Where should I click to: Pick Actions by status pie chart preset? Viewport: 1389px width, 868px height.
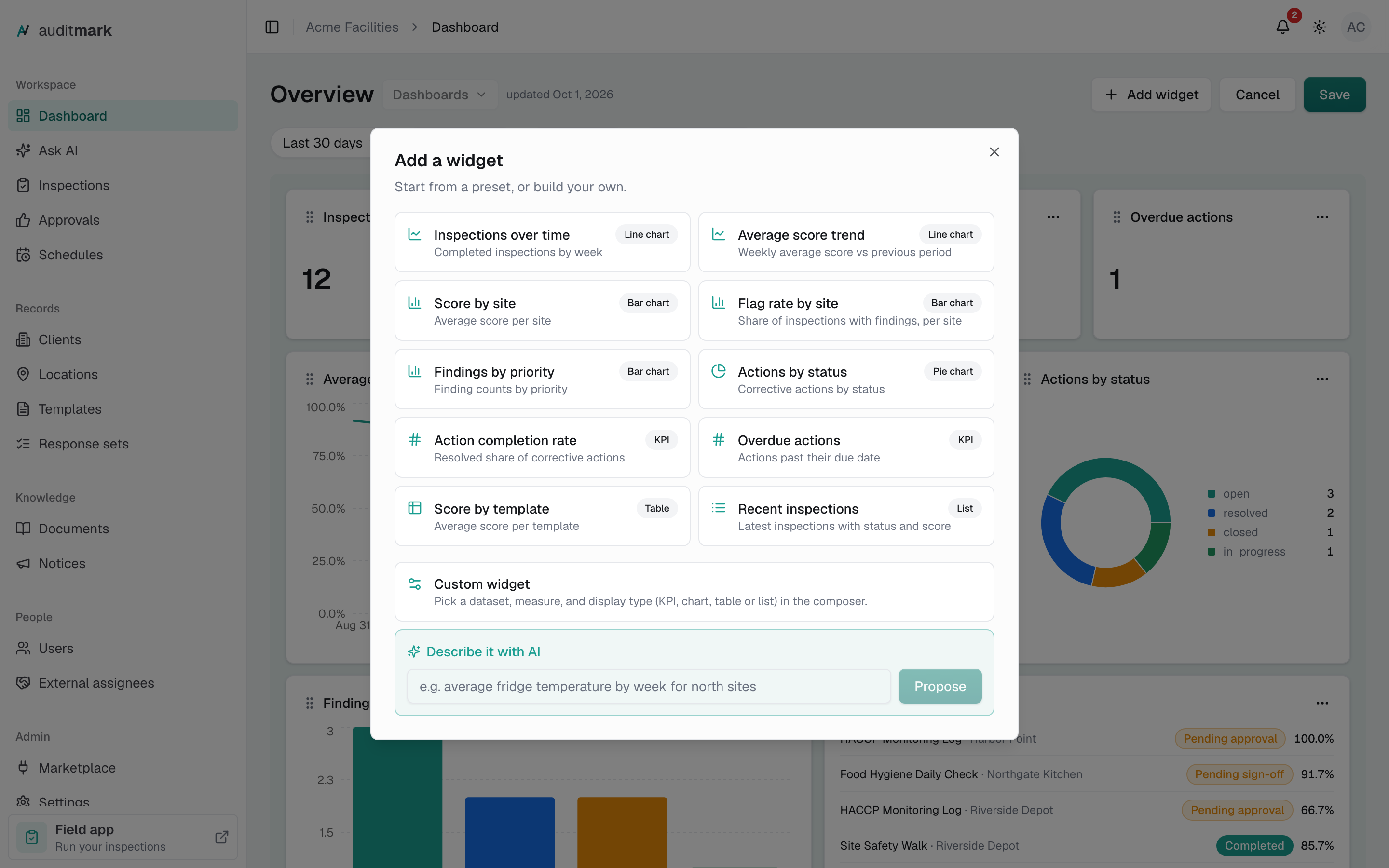[x=846, y=379]
